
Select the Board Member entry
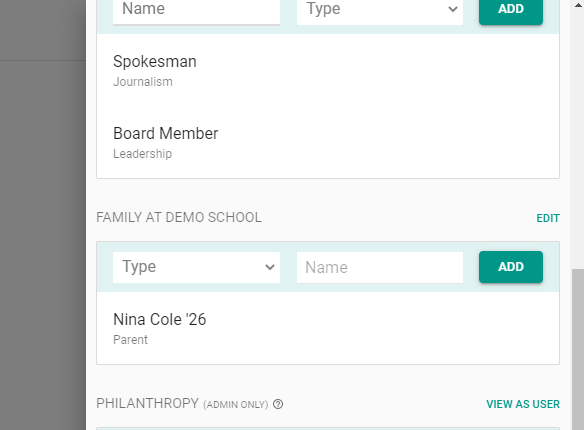[x=328, y=143]
